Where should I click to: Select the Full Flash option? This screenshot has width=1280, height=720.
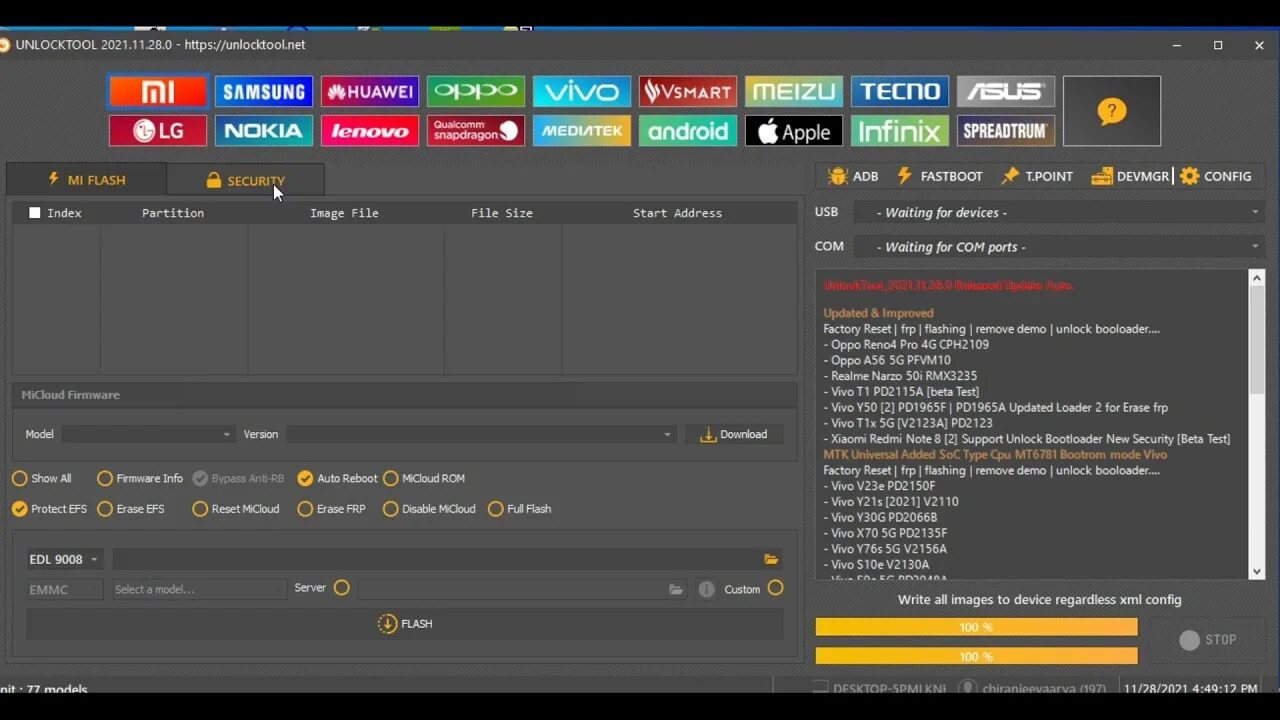click(x=520, y=509)
